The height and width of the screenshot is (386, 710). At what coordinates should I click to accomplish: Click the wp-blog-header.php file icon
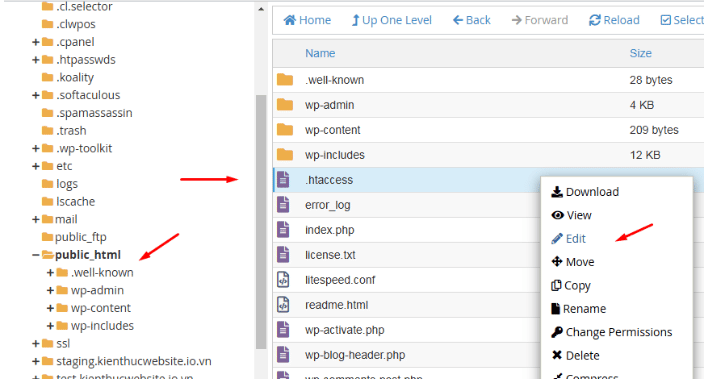[283, 355]
